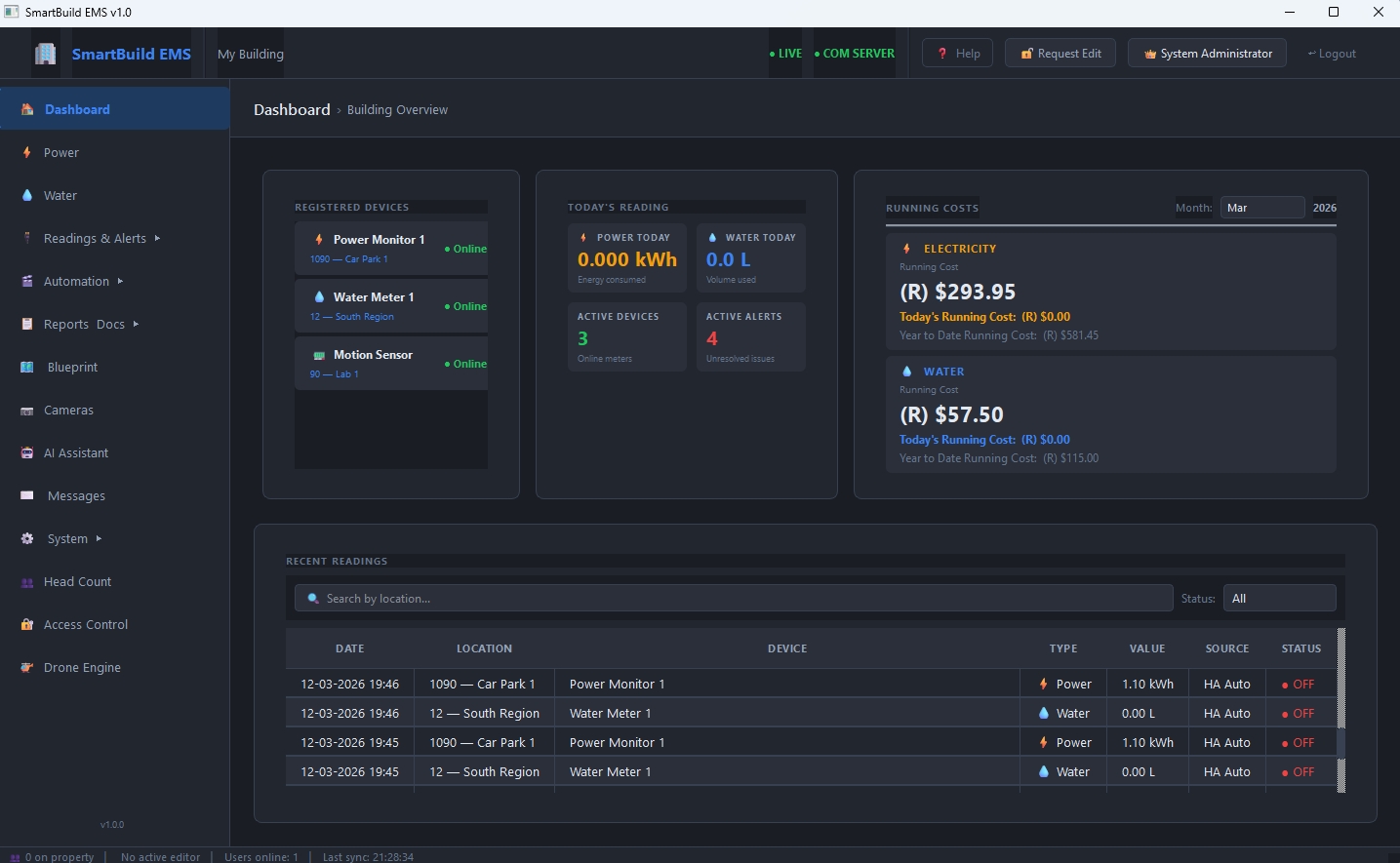Click the Dashboard house icon in sidebar

pos(27,109)
